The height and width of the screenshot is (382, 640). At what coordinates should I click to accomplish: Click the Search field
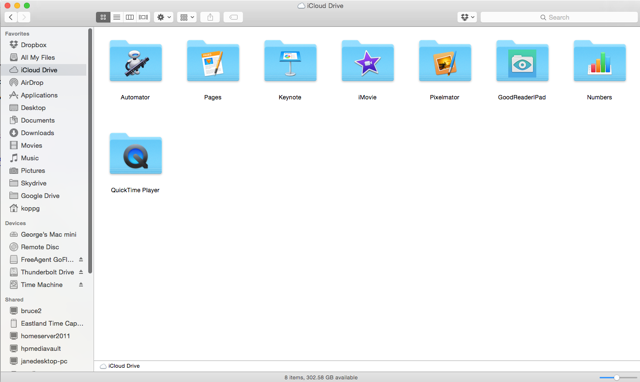coord(559,17)
